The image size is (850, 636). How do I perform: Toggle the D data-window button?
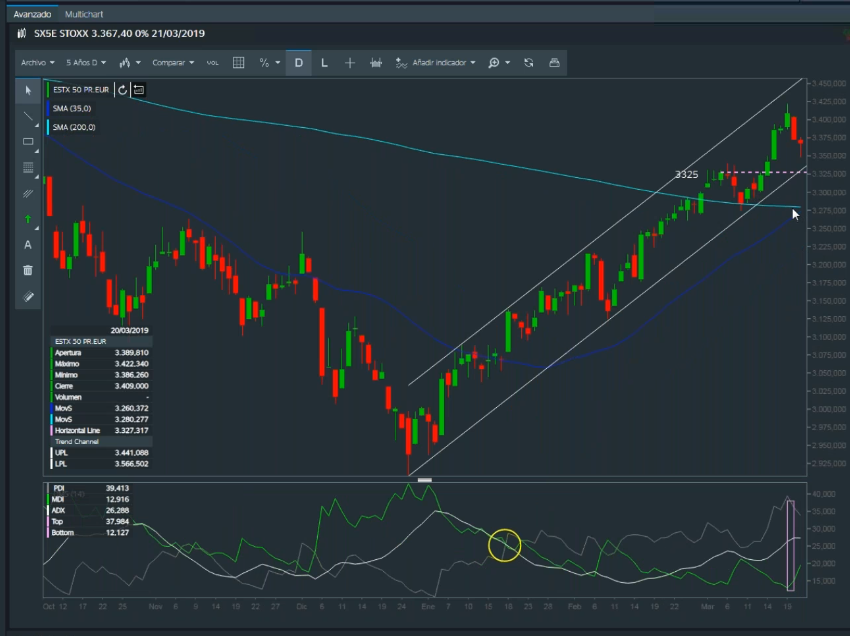(298, 62)
